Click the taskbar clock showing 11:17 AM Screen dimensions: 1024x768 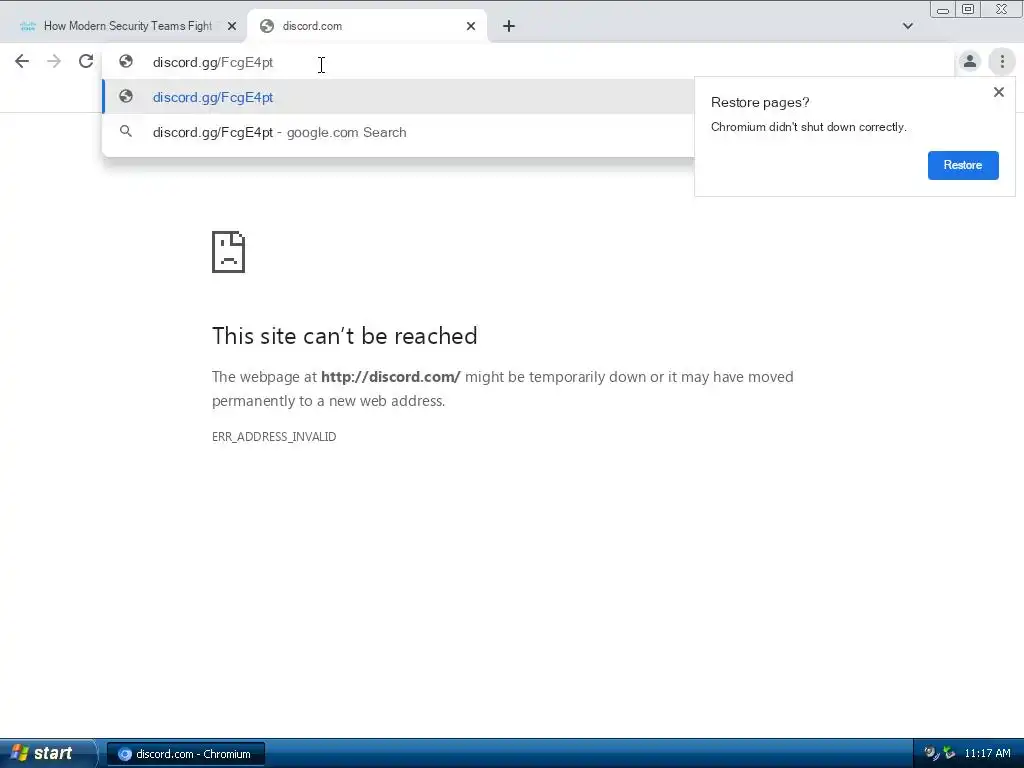(987, 754)
